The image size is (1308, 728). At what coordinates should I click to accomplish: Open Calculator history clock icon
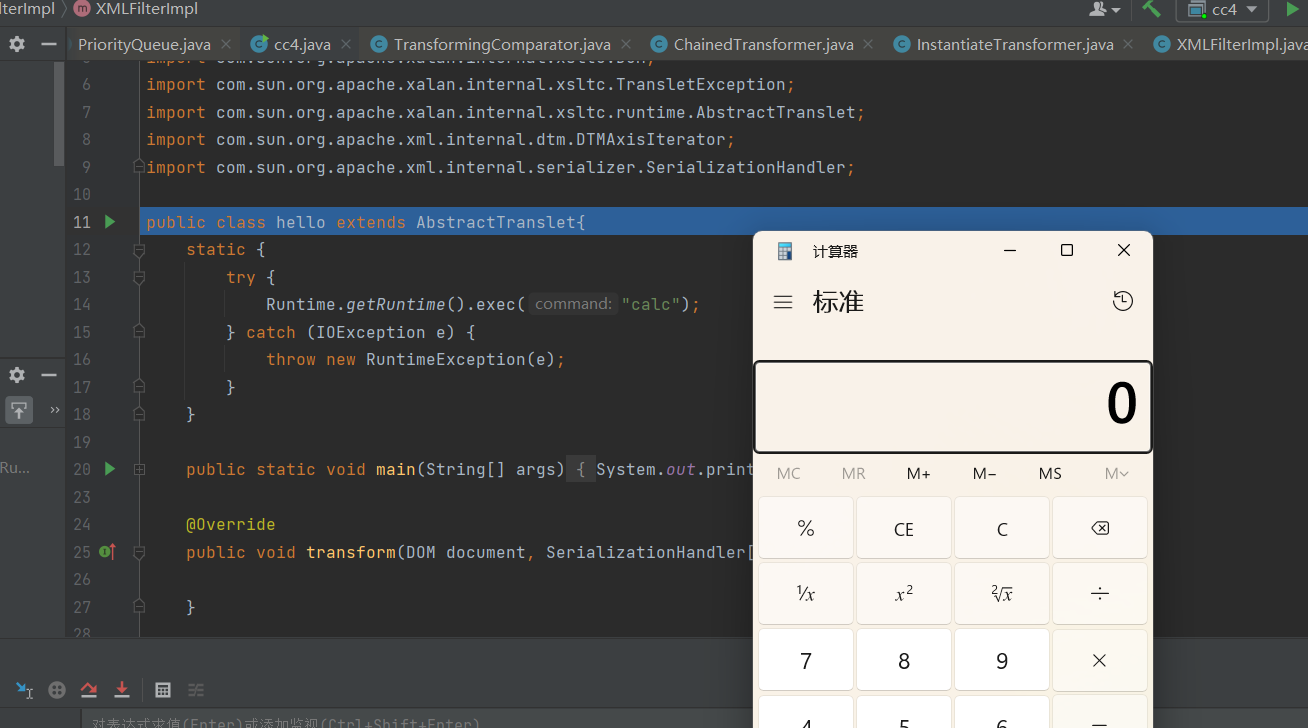(x=1122, y=301)
